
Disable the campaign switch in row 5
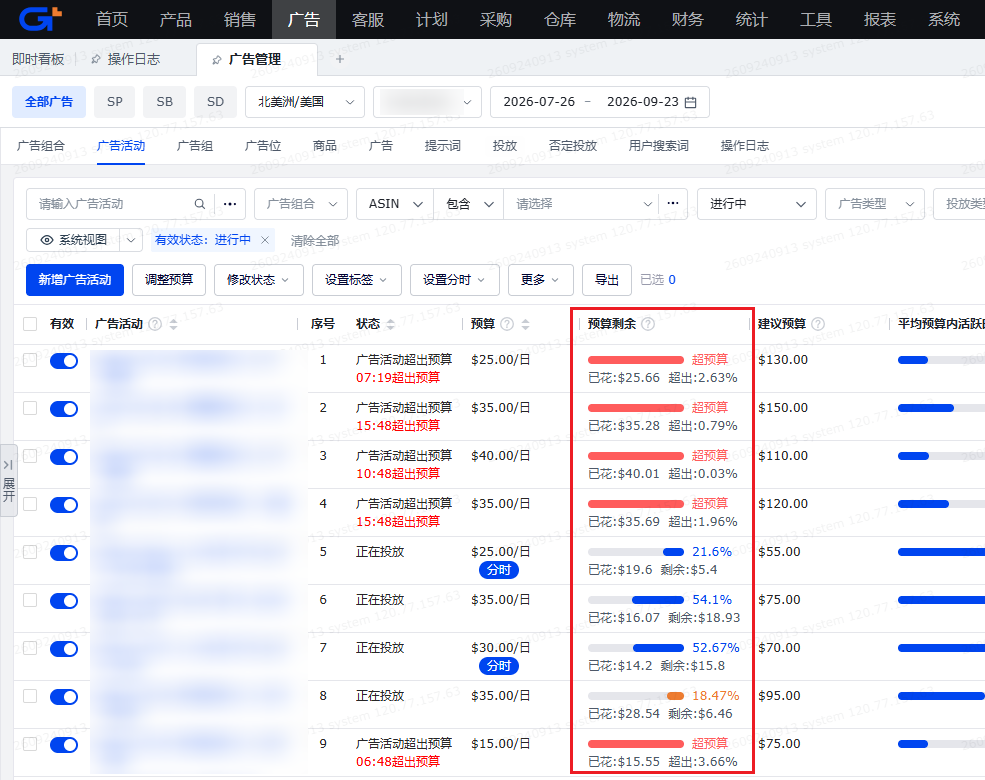(x=64, y=553)
